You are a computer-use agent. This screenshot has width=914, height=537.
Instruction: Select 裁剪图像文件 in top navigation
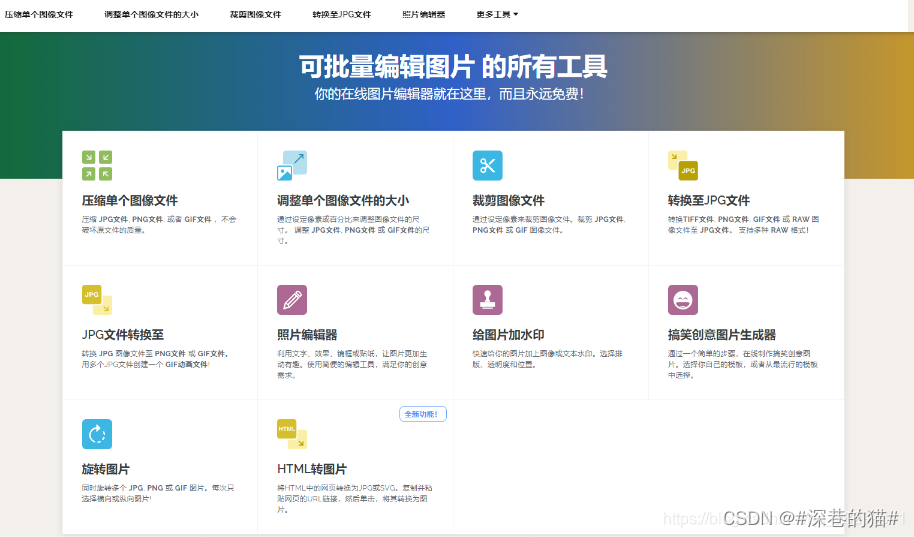tap(255, 15)
